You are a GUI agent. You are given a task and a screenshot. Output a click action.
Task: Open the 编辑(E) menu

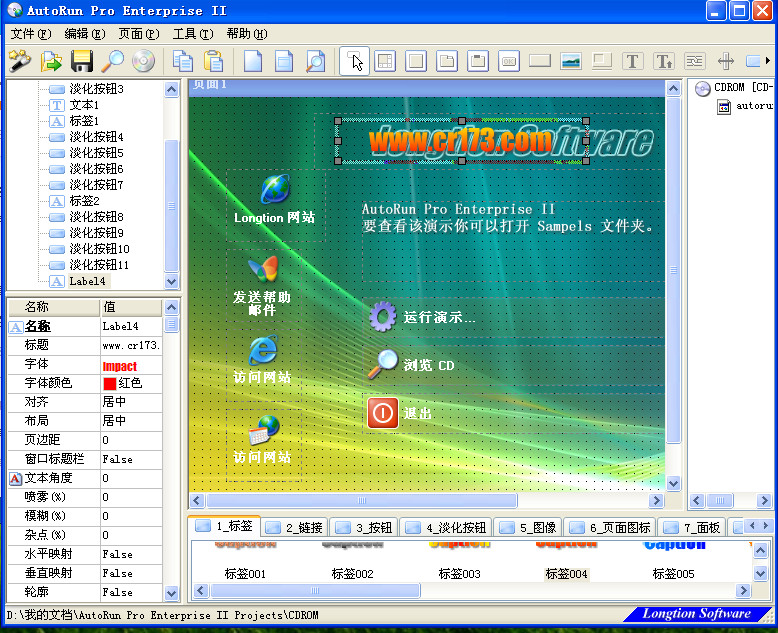click(x=85, y=34)
